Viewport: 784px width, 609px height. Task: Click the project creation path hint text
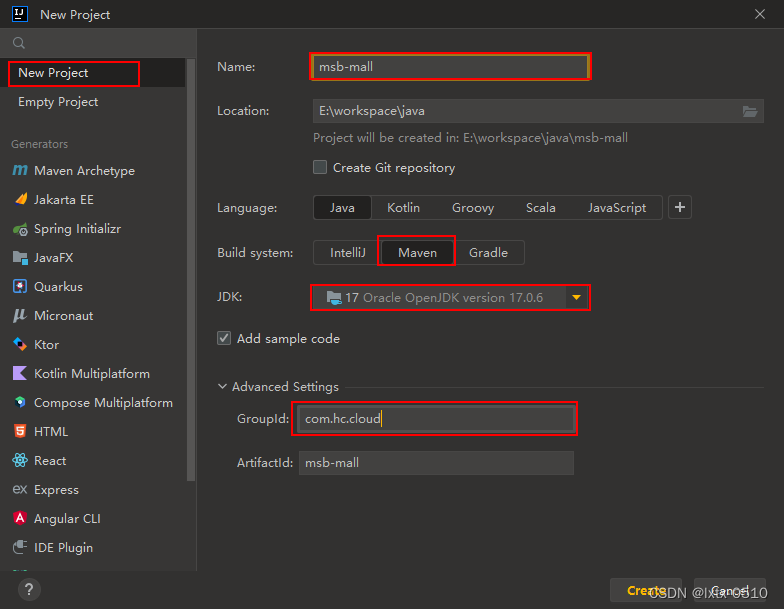[x=470, y=138]
